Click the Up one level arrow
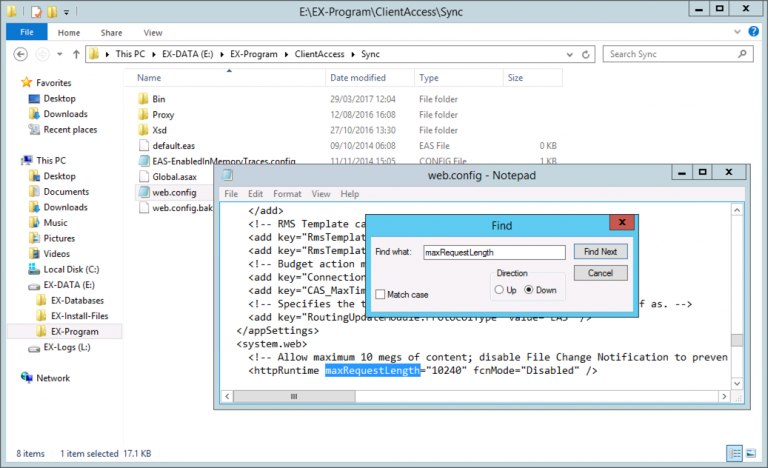 74,54
